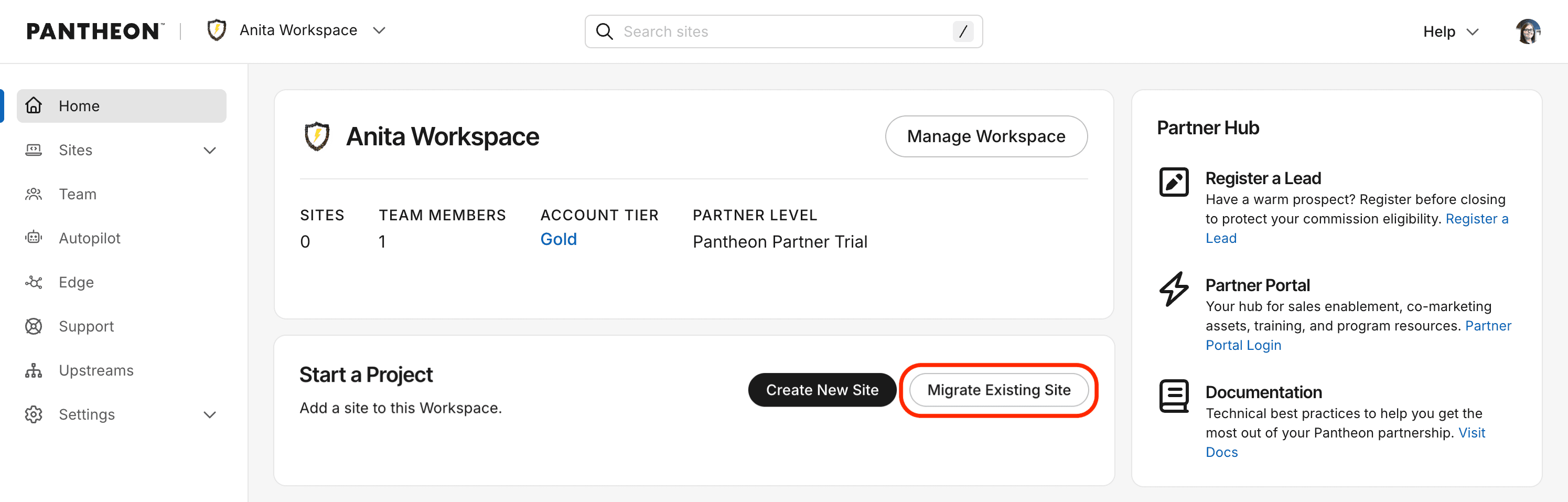
Task: Open Autopilot in sidebar
Action: point(122,238)
